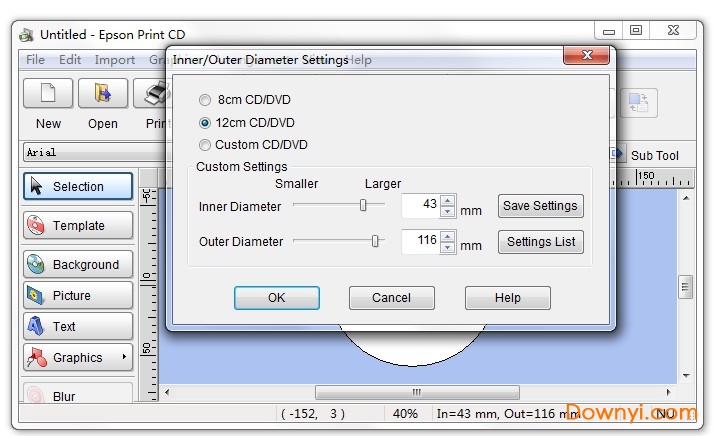Open the Arial font combo box

coord(97,152)
